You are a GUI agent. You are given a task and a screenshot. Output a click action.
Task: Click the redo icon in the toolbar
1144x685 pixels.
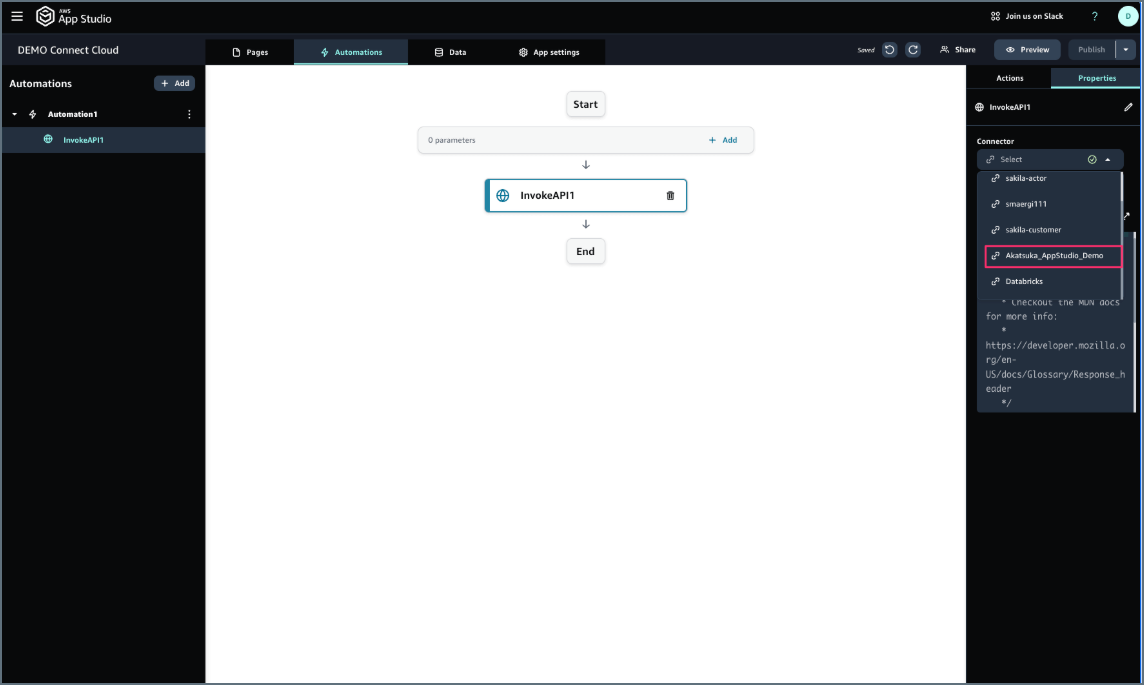912,49
